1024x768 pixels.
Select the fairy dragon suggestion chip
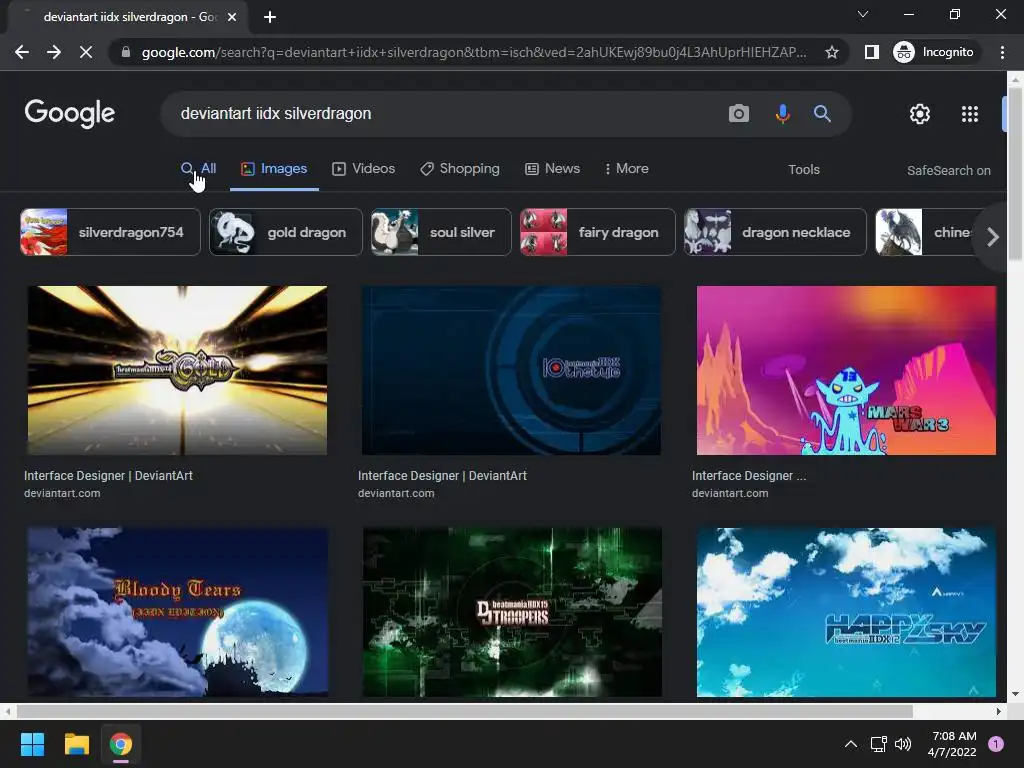tap(598, 232)
